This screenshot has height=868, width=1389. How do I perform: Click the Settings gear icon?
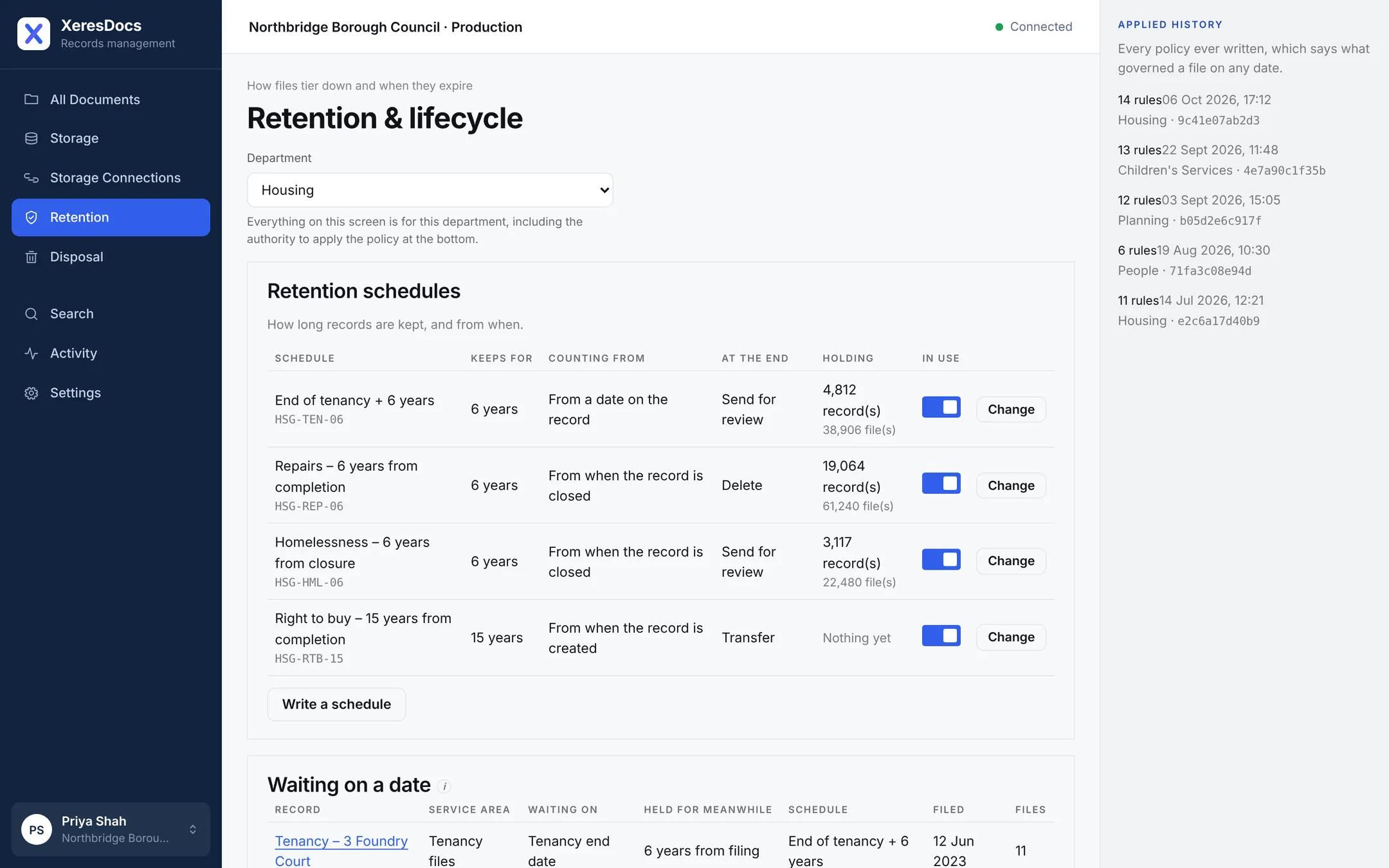pyautogui.click(x=31, y=393)
